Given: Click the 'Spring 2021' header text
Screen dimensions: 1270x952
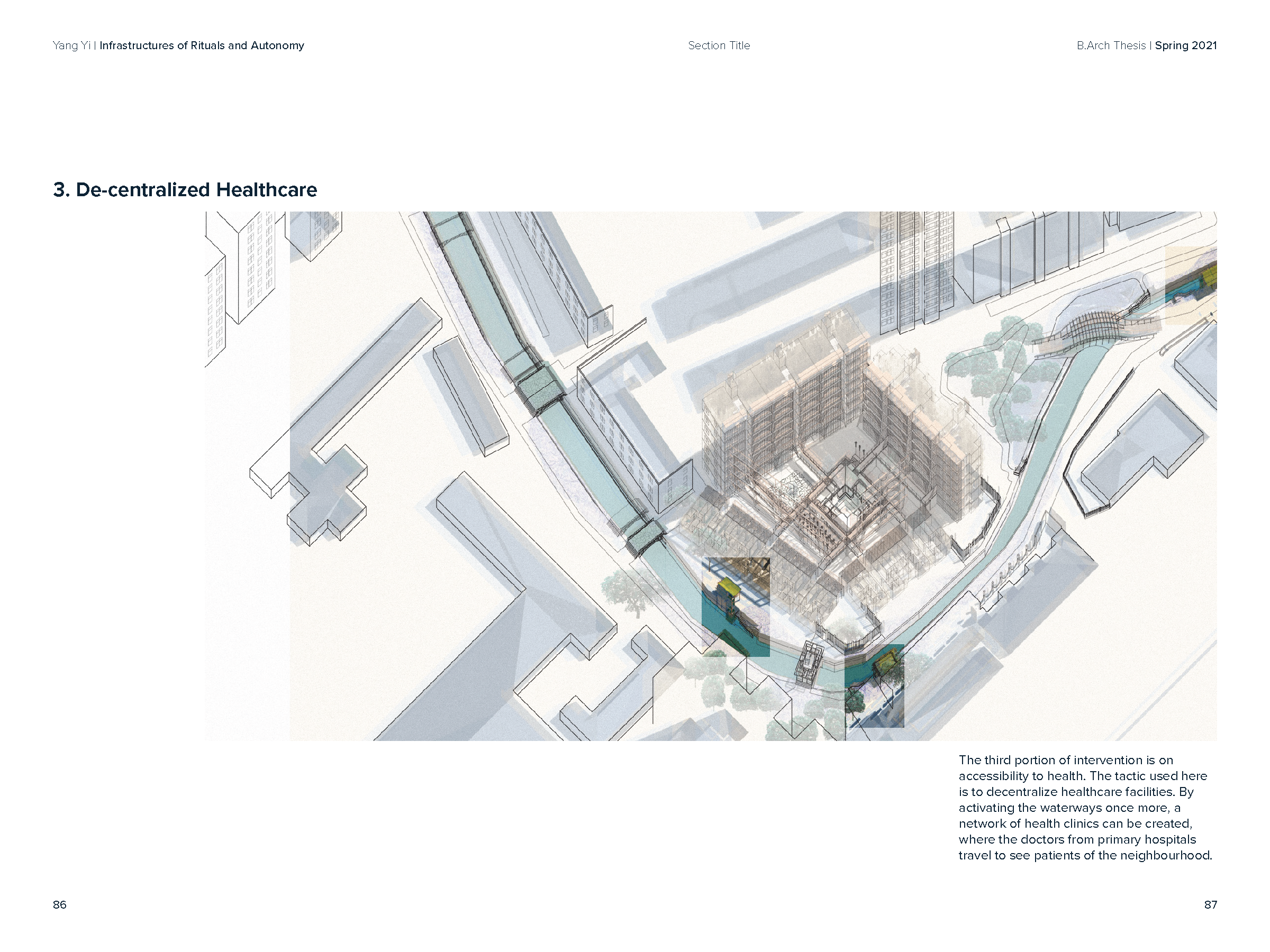Looking at the screenshot, I should tap(1186, 46).
